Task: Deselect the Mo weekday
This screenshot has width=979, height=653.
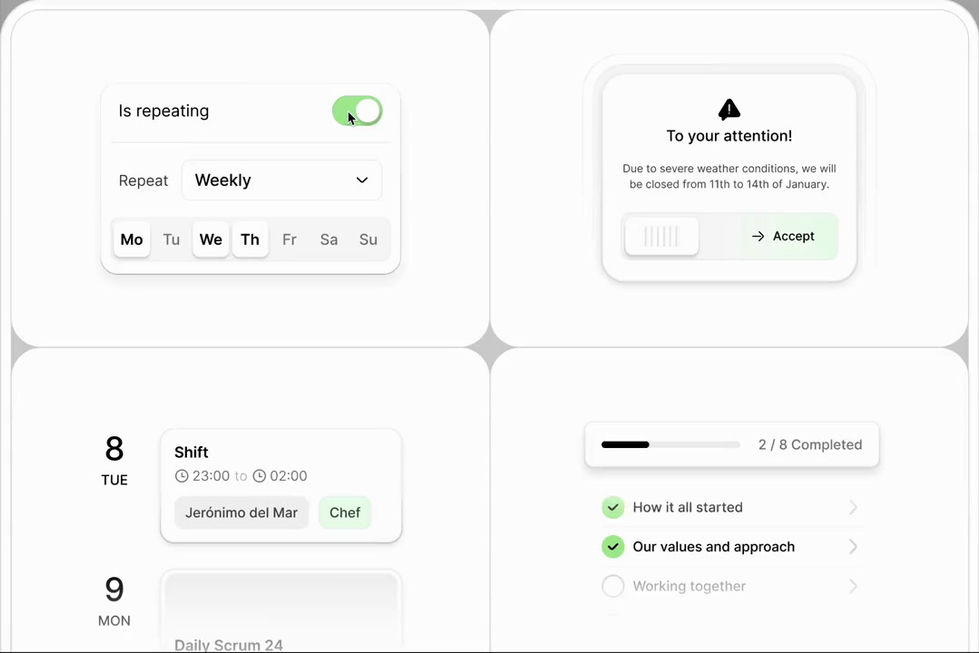Action: pyautogui.click(x=132, y=240)
